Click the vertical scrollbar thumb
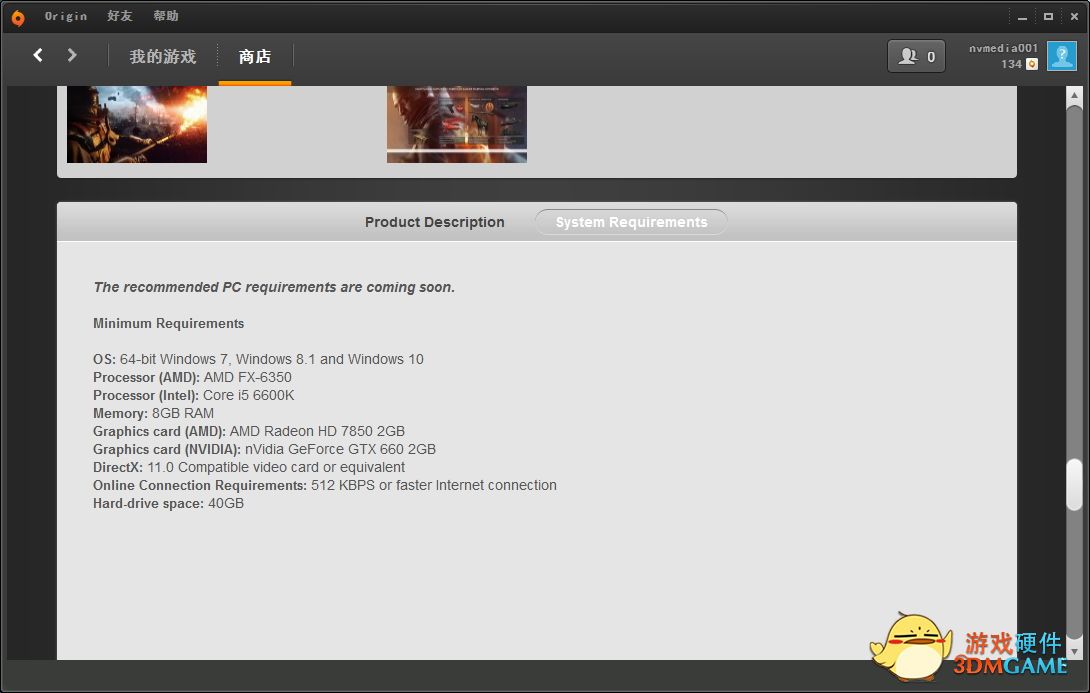This screenshot has height=693, width=1090. tap(1074, 485)
